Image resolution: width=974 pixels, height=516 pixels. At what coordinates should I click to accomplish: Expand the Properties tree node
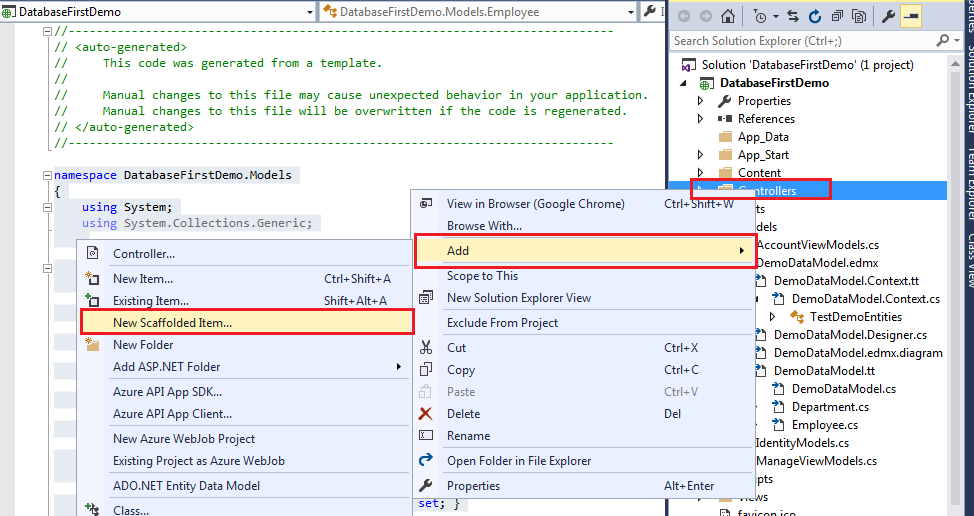701,101
